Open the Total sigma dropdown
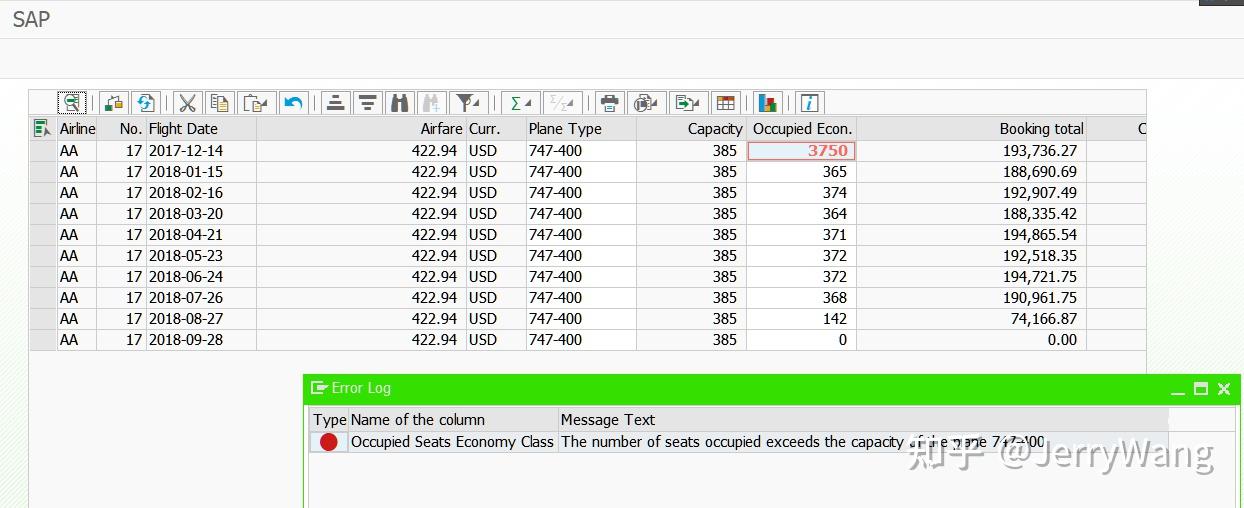The height and width of the screenshot is (508, 1244). point(520,102)
